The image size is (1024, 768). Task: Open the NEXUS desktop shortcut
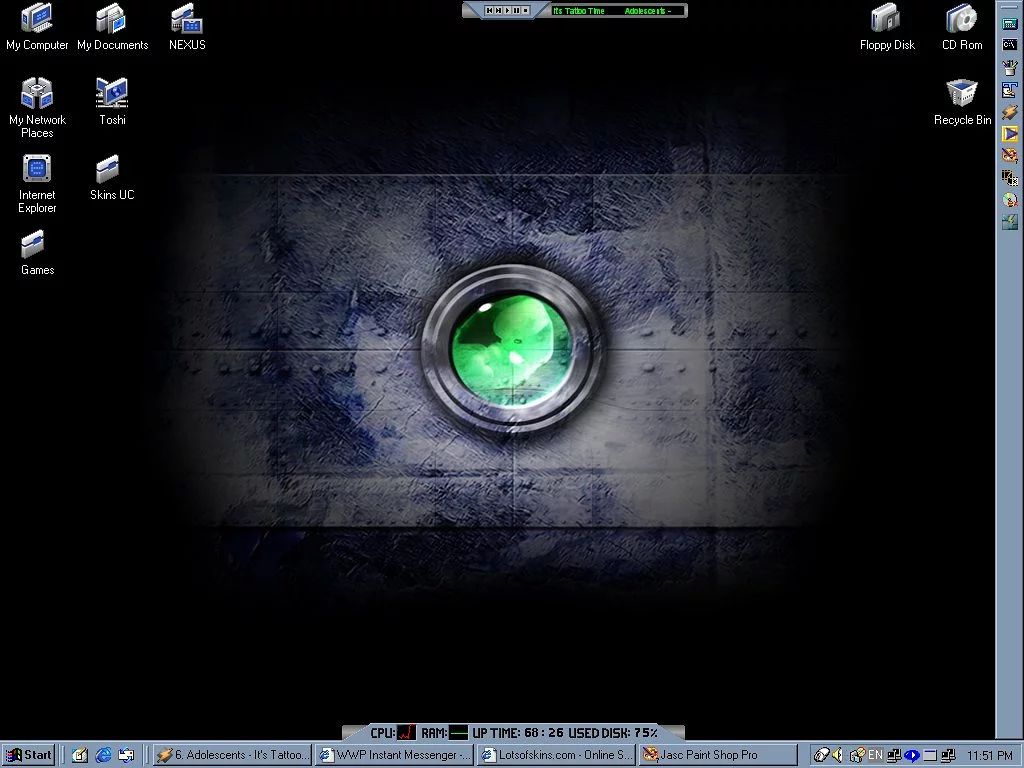click(x=187, y=19)
